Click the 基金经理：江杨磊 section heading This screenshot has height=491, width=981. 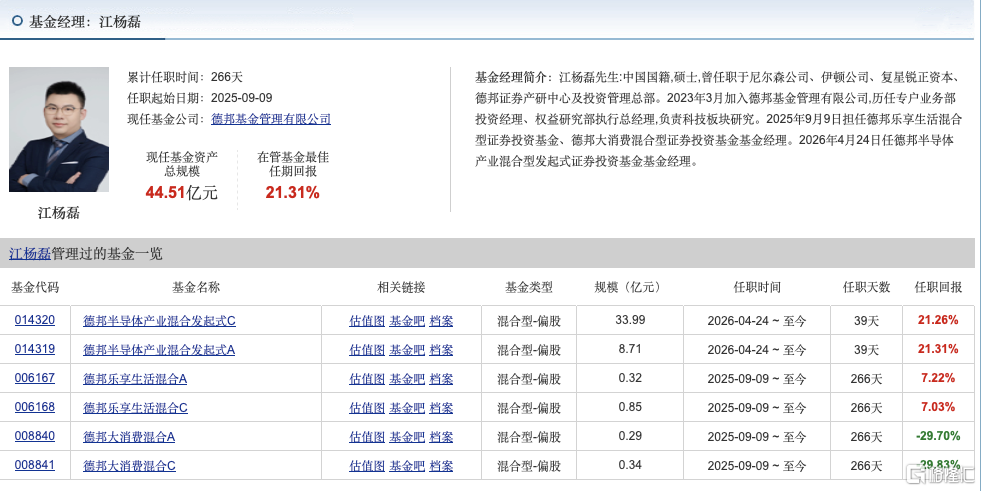click(x=84, y=22)
